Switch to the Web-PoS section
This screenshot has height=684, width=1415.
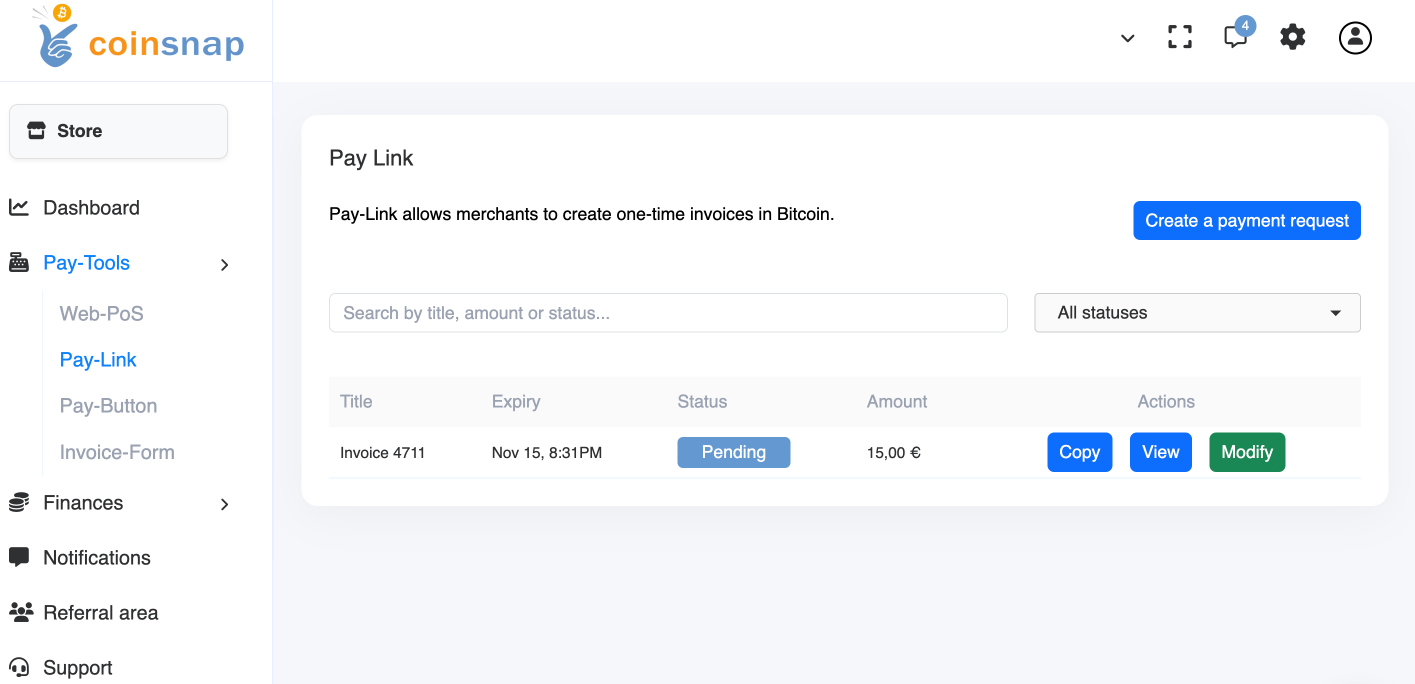101,313
